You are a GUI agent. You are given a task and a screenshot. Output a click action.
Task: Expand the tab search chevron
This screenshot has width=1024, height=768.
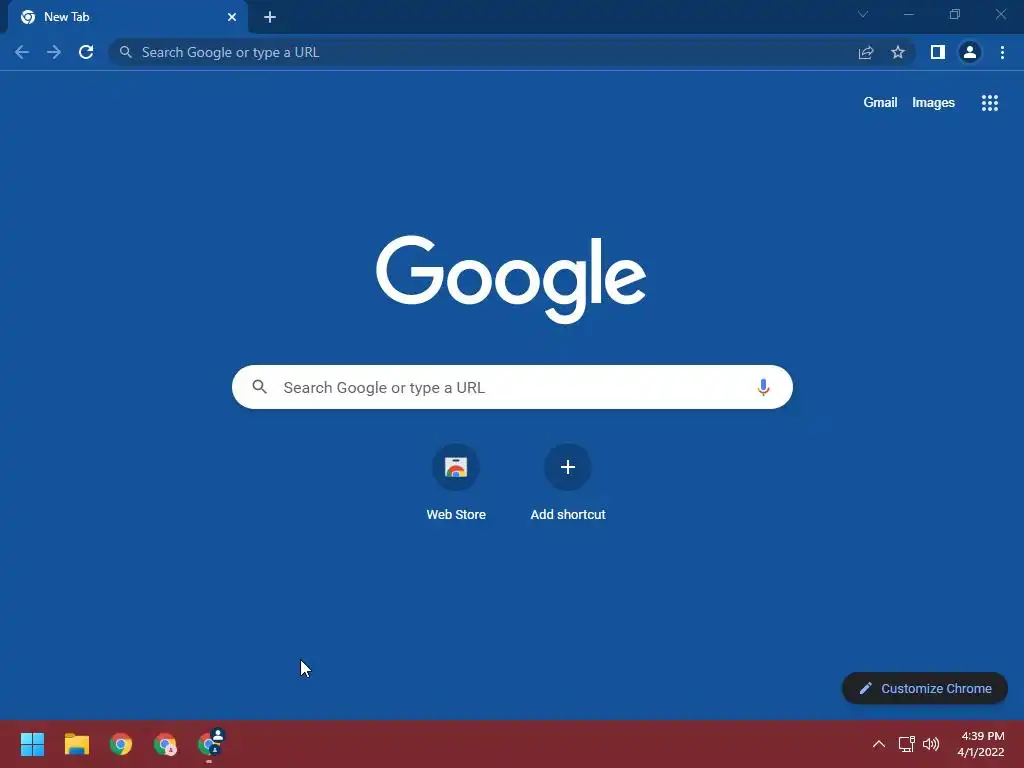[x=863, y=14]
